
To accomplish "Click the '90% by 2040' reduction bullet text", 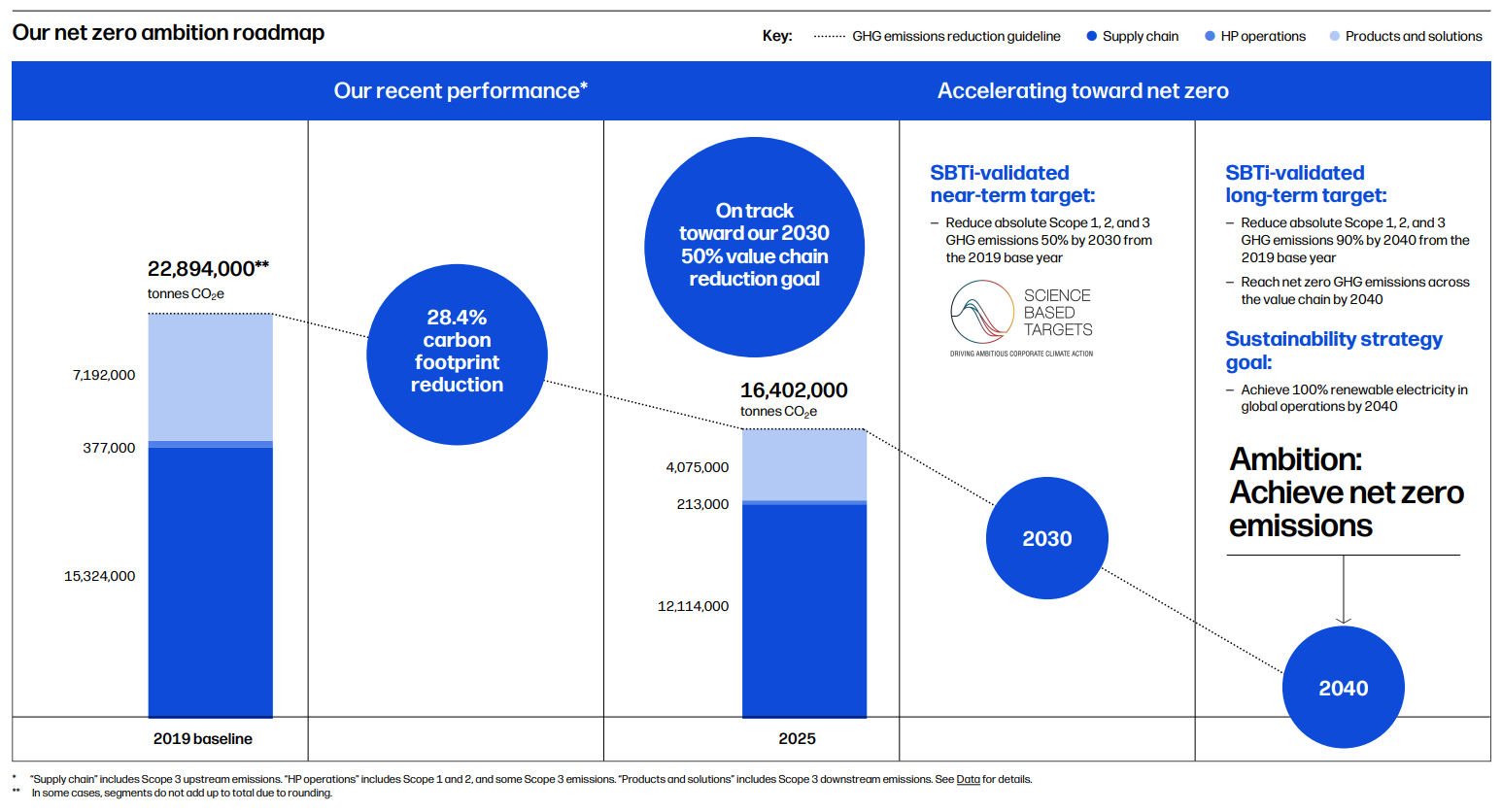I will point(1354,240).
